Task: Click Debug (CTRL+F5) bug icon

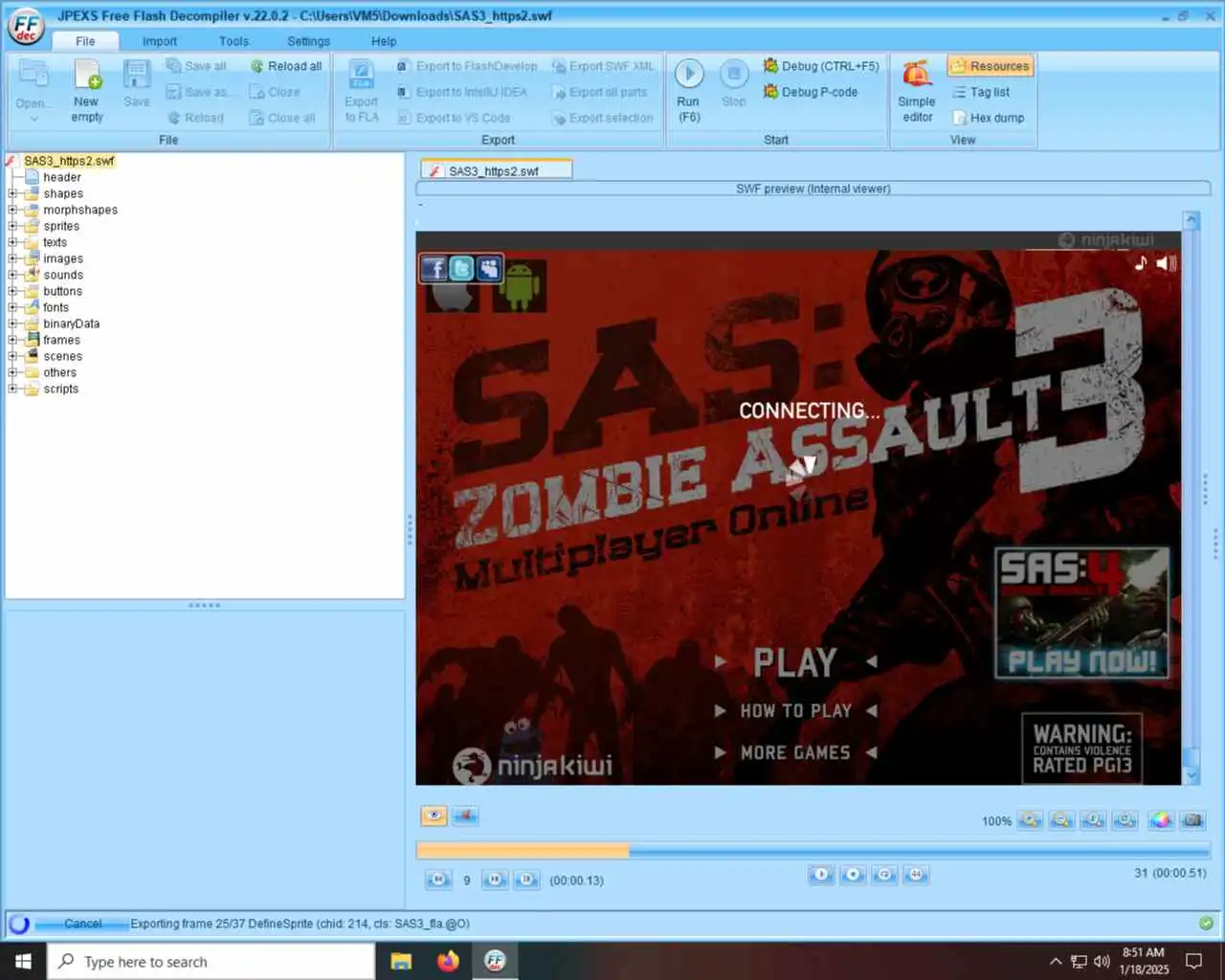Action: click(770, 66)
